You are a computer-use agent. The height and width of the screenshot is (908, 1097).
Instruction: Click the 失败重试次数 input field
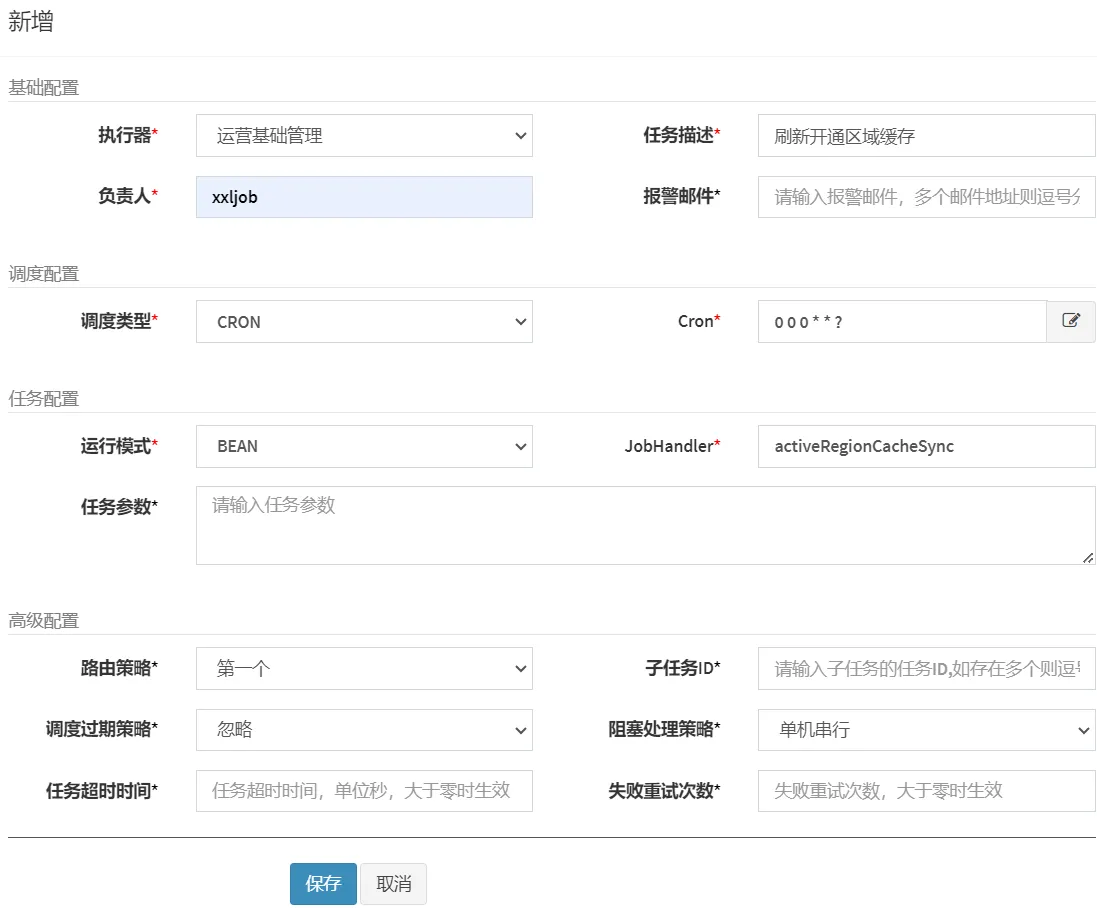[926, 791]
